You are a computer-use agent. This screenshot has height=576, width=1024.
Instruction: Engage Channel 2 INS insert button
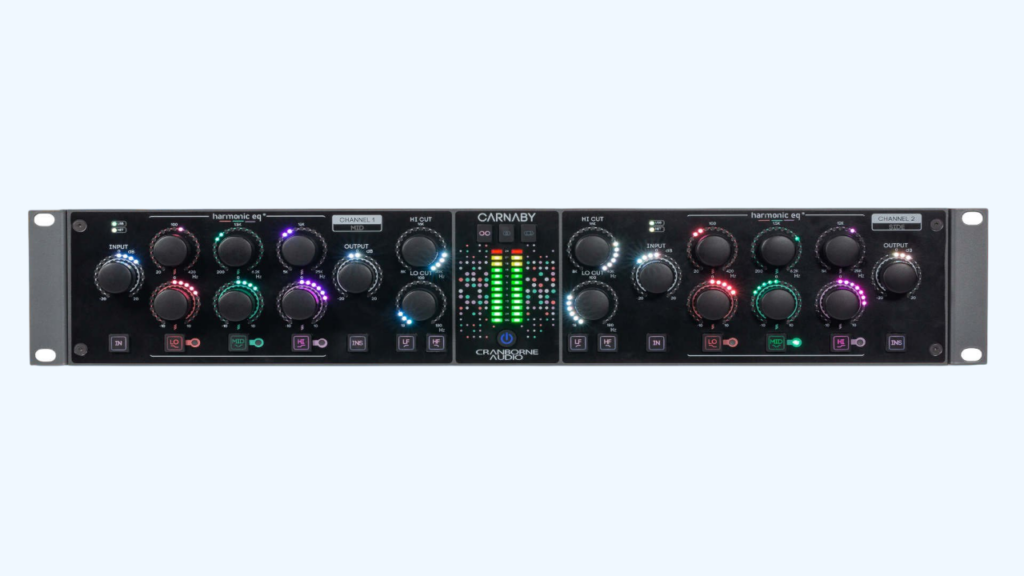coord(896,342)
